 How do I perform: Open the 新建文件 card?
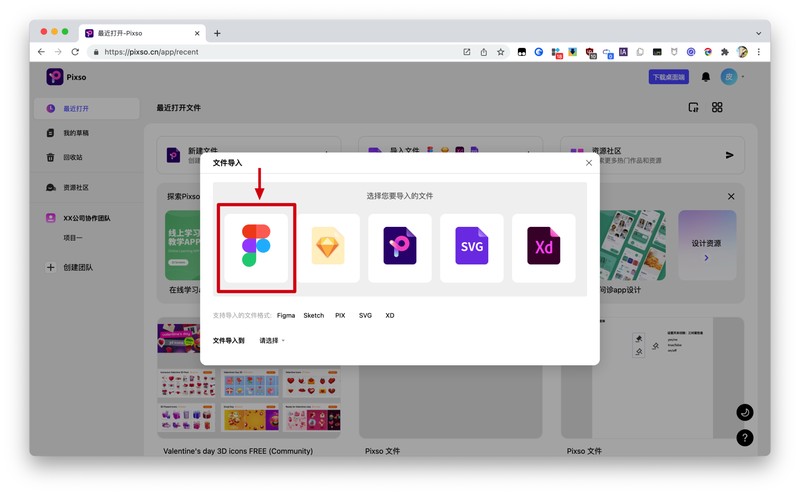click(249, 155)
